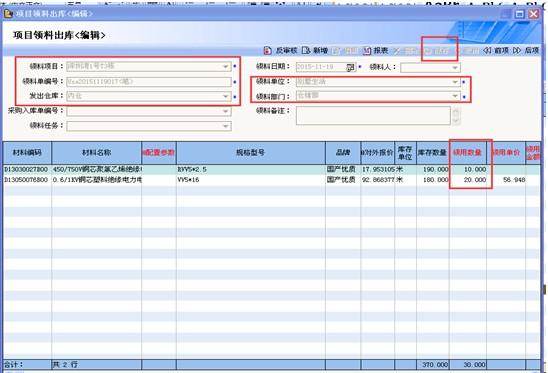Click the 材料名称 column header
Screen dimensions: 548x373
coord(96,153)
